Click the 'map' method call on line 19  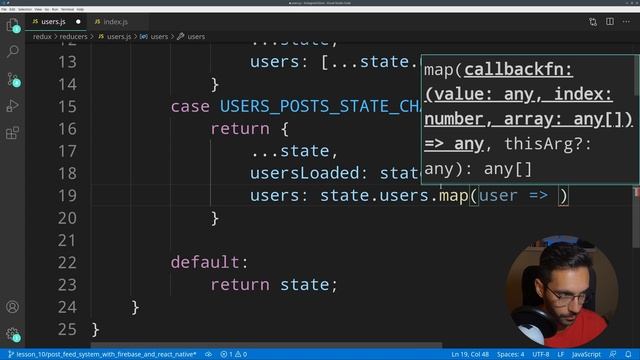[x=453, y=196]
